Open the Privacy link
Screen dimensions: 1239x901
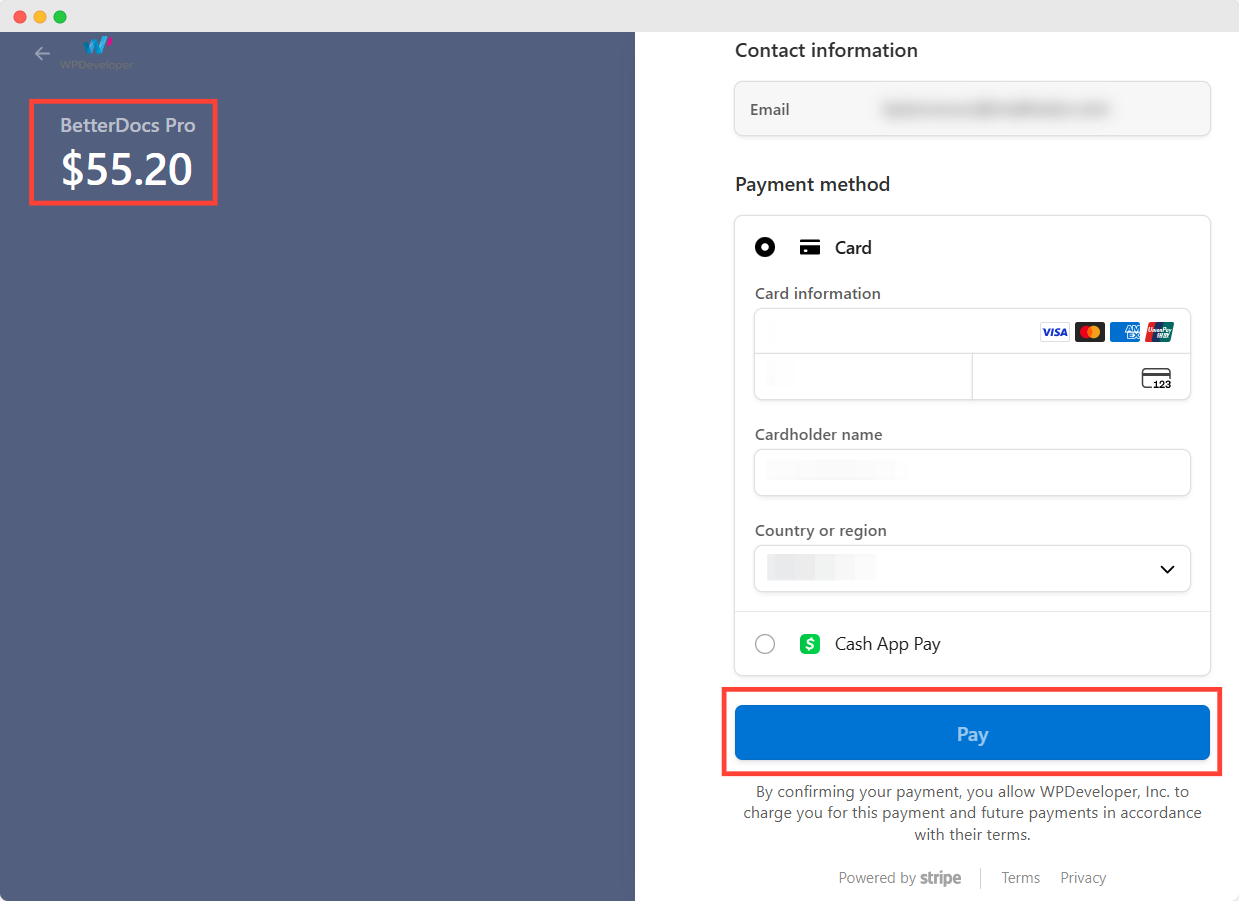(1083, 877)
